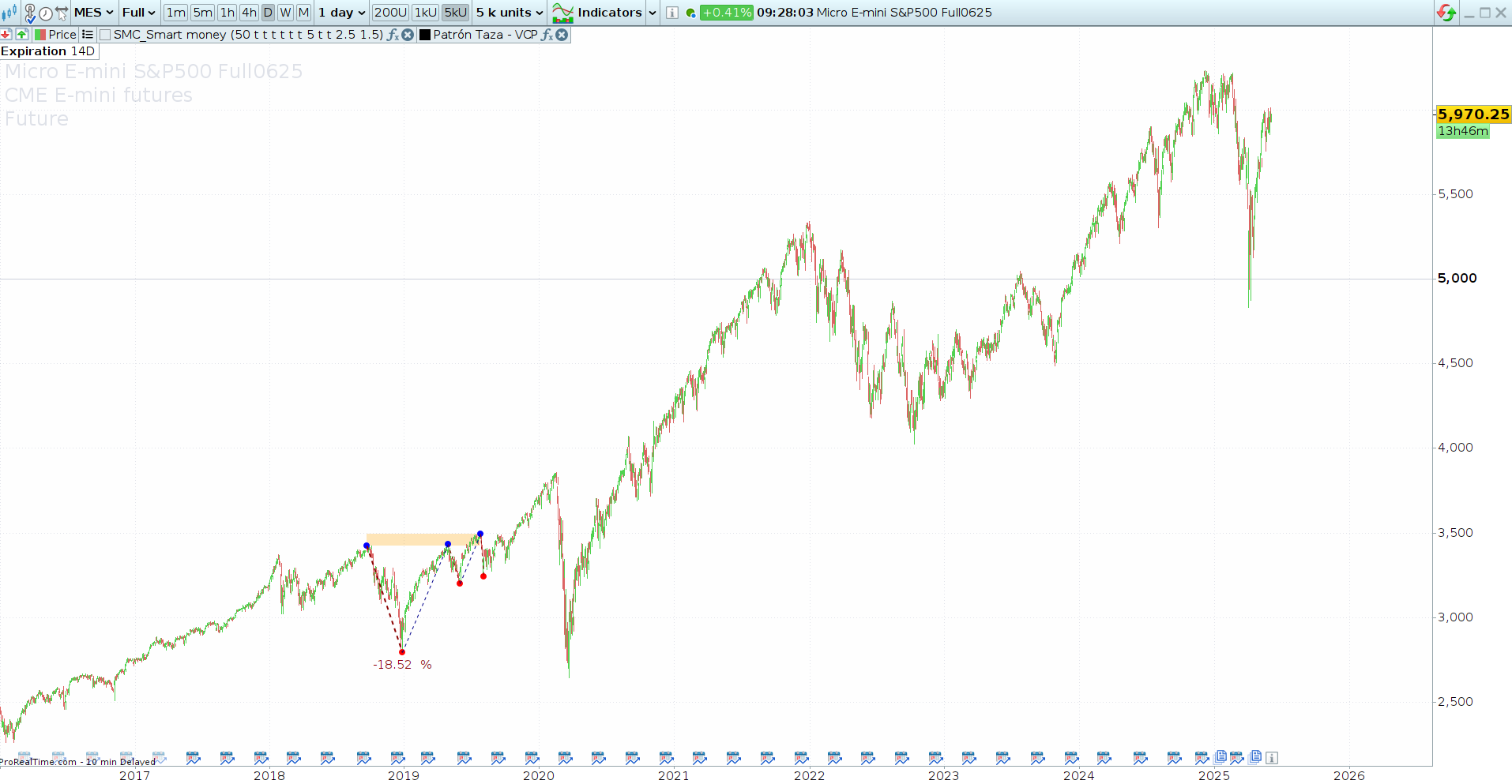Image resolution: width=1512 pixels, height=784 pixels.
Task: Toggle the SMC_Smart money checkbox
Action: click(x=105, y=35)
